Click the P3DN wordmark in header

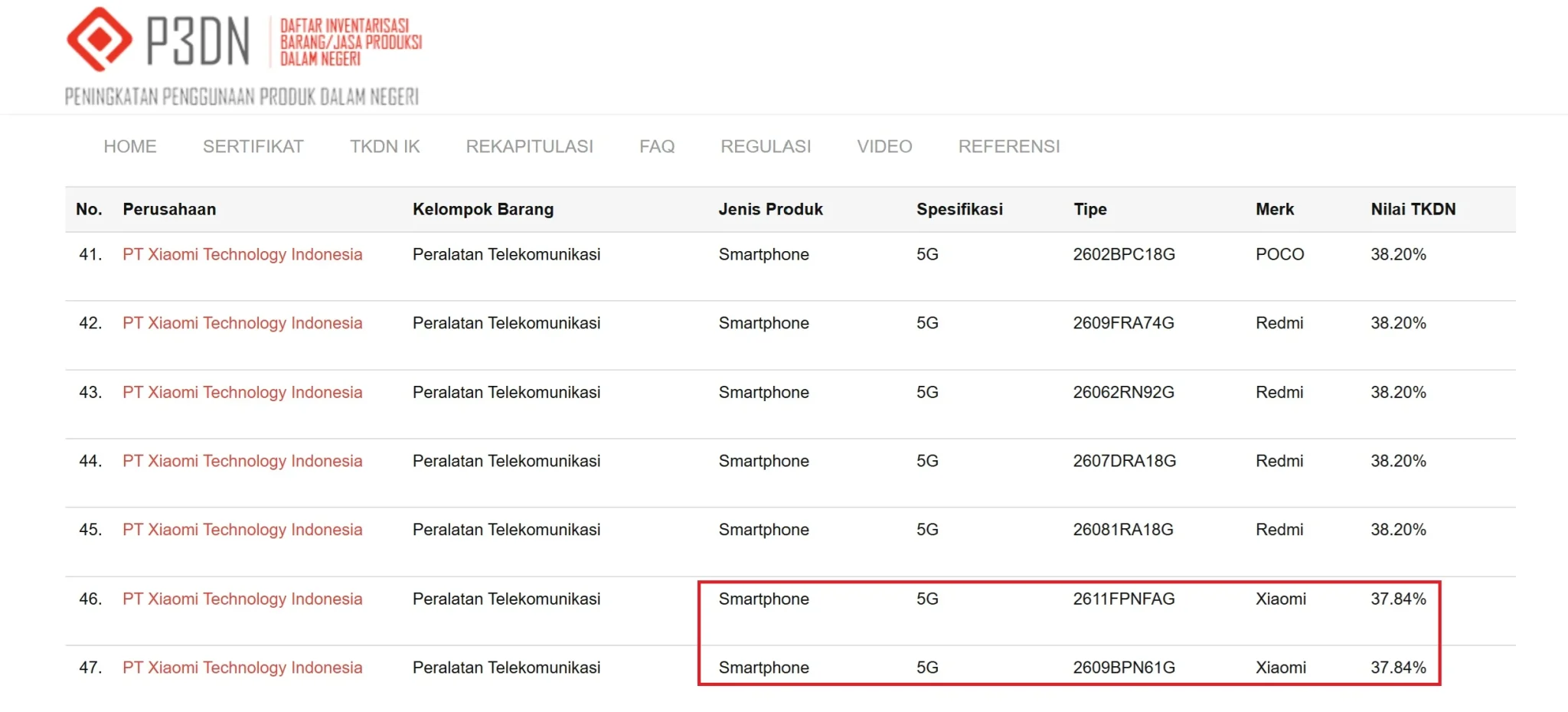[198, 42]
